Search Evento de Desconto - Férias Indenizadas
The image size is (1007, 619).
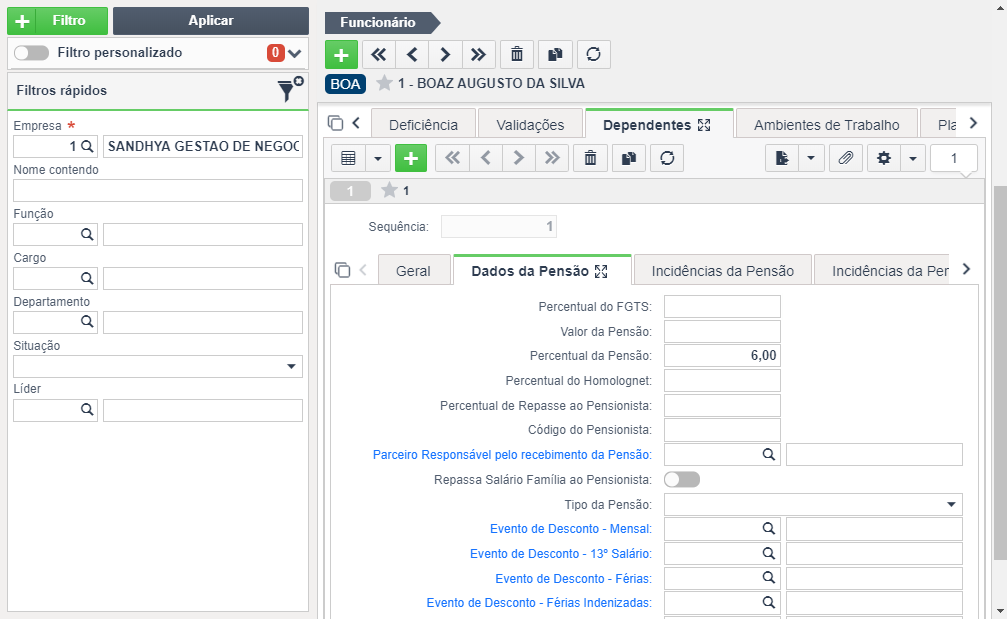click(769, 603)
